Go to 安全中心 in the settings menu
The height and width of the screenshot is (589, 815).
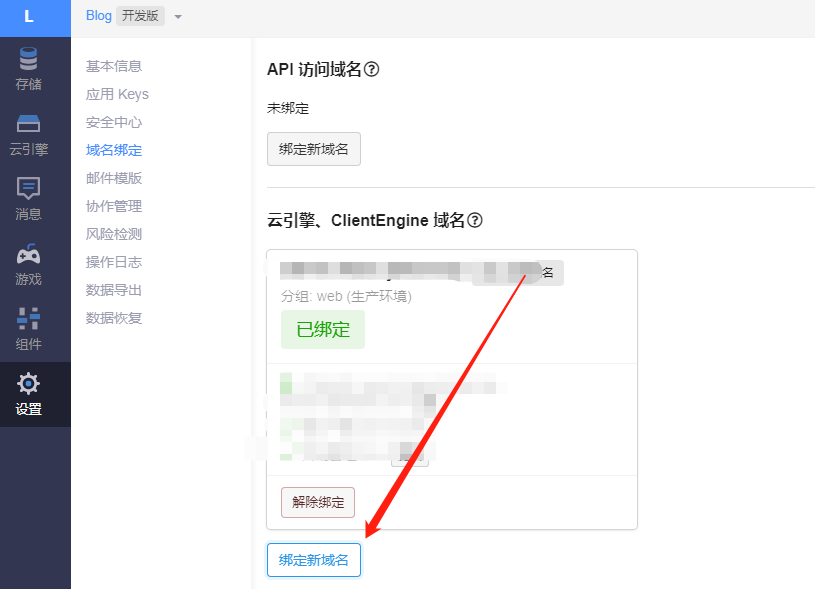(114, 122)
